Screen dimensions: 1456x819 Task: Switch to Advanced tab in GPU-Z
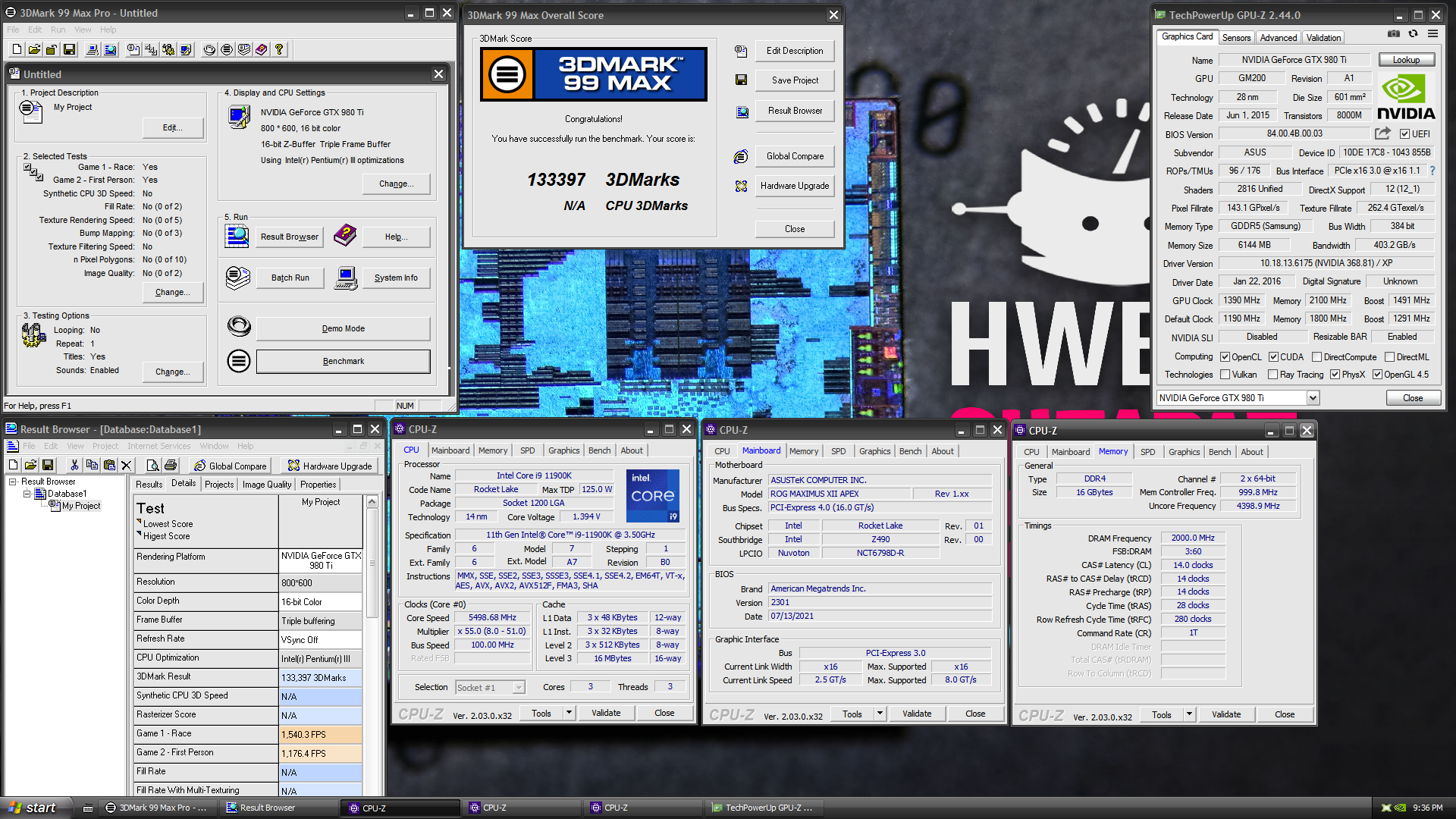1279,38
